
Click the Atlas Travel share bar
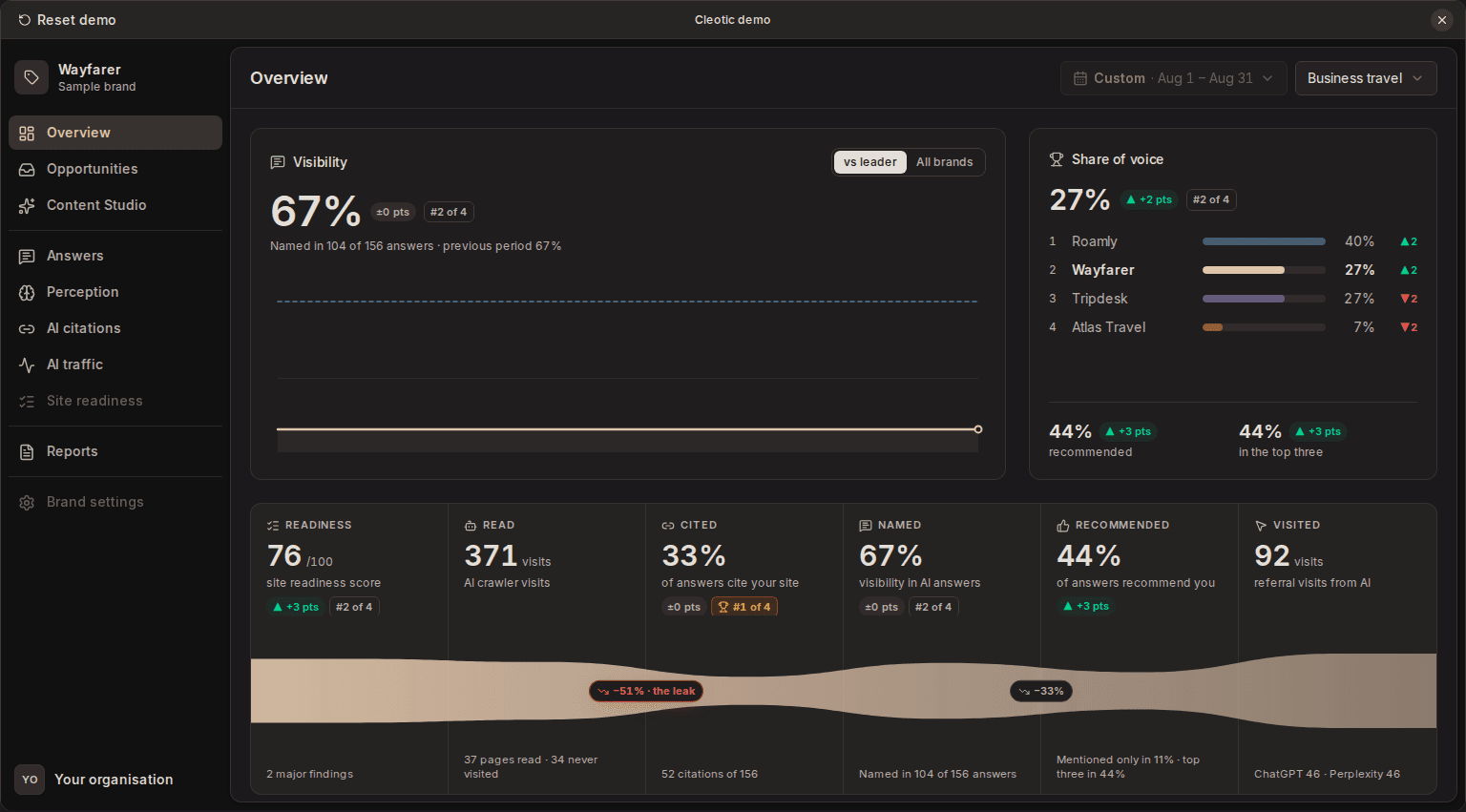tap(1264, 327)
